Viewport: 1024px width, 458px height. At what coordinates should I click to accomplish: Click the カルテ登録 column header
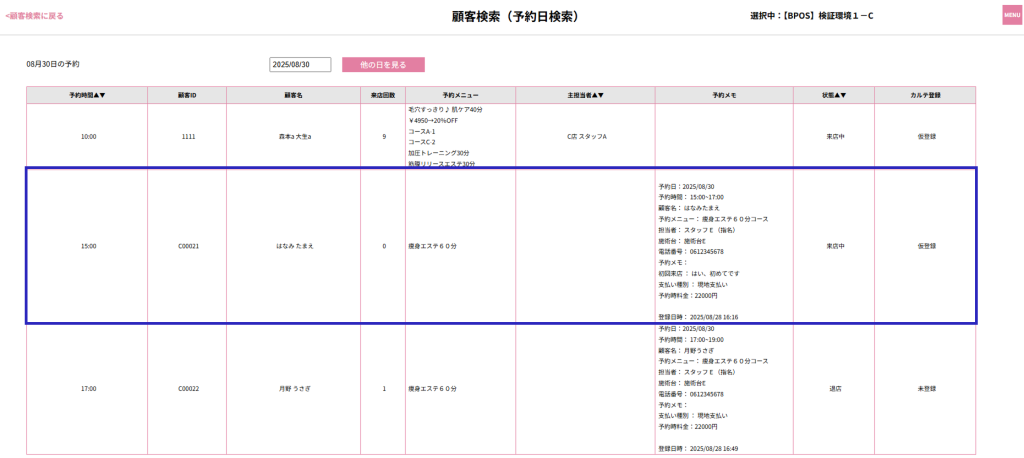tap(926, 95)
